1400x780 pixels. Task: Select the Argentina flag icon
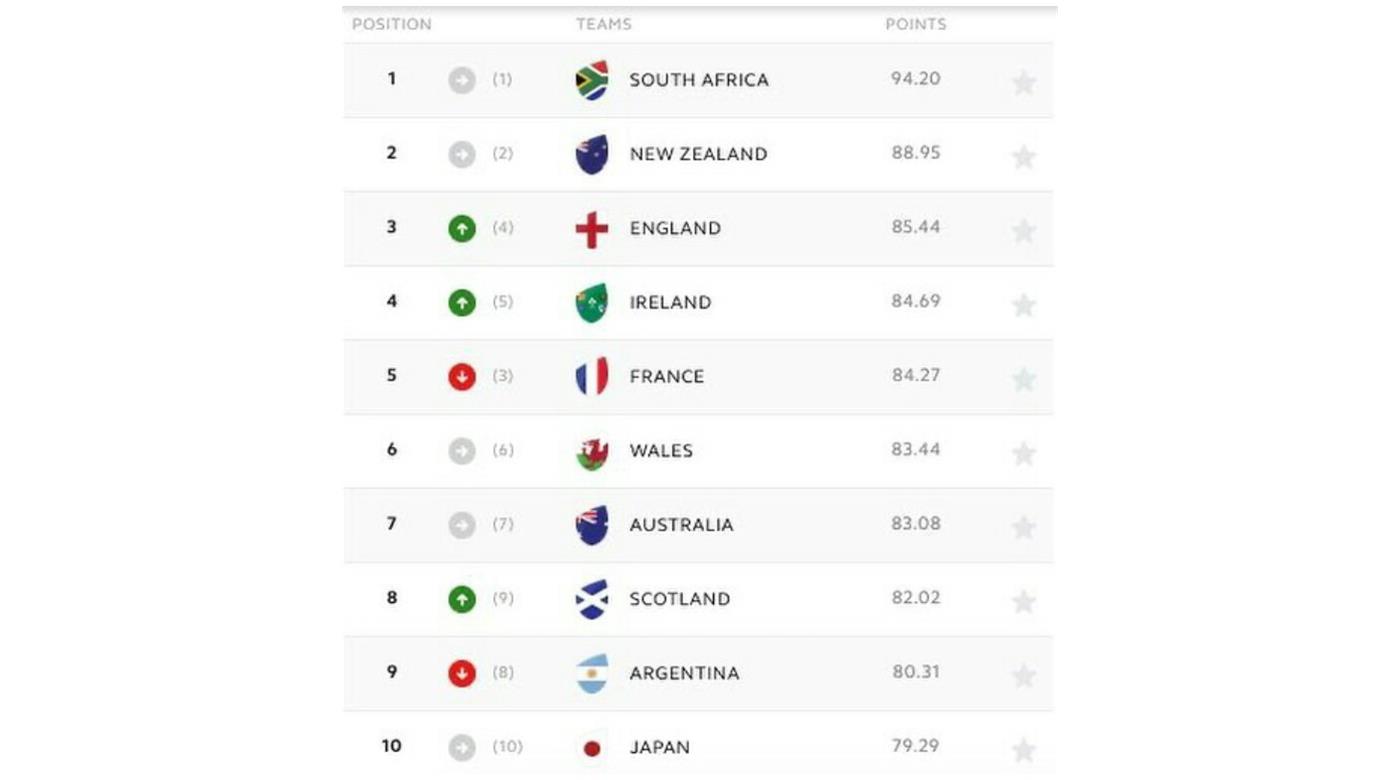coord(591,673)
